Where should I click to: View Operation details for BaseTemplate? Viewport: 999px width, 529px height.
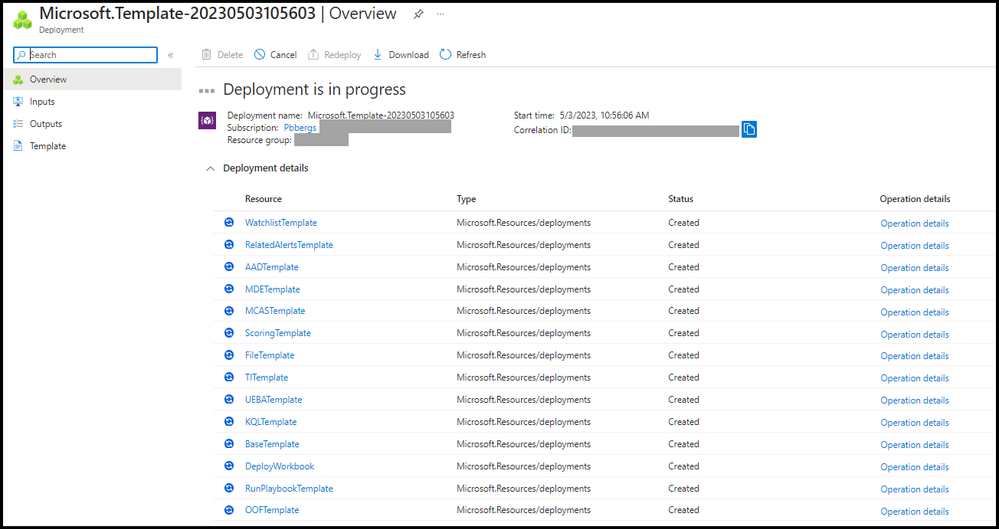[914, 445]
